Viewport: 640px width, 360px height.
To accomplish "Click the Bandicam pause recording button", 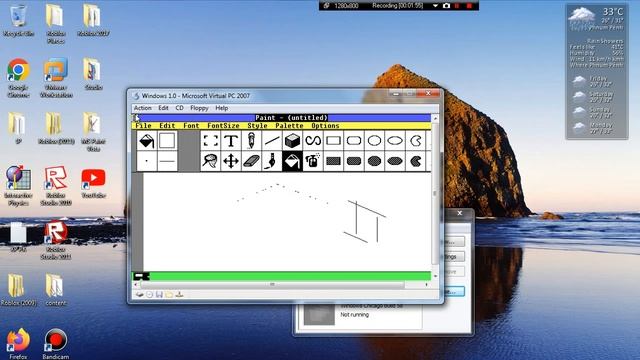I will point(457,6).
